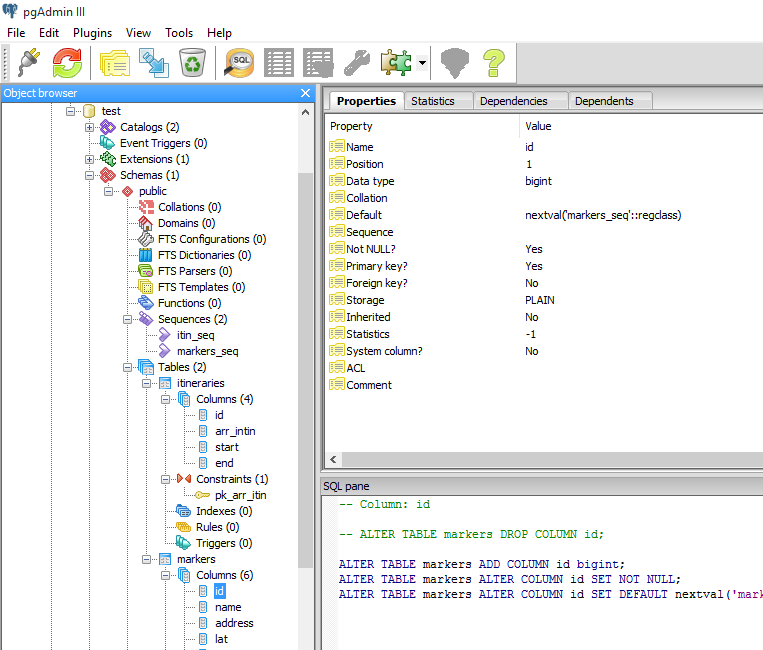
Task: Click the drop object recycle bin icon
Action: click(192, 63)
